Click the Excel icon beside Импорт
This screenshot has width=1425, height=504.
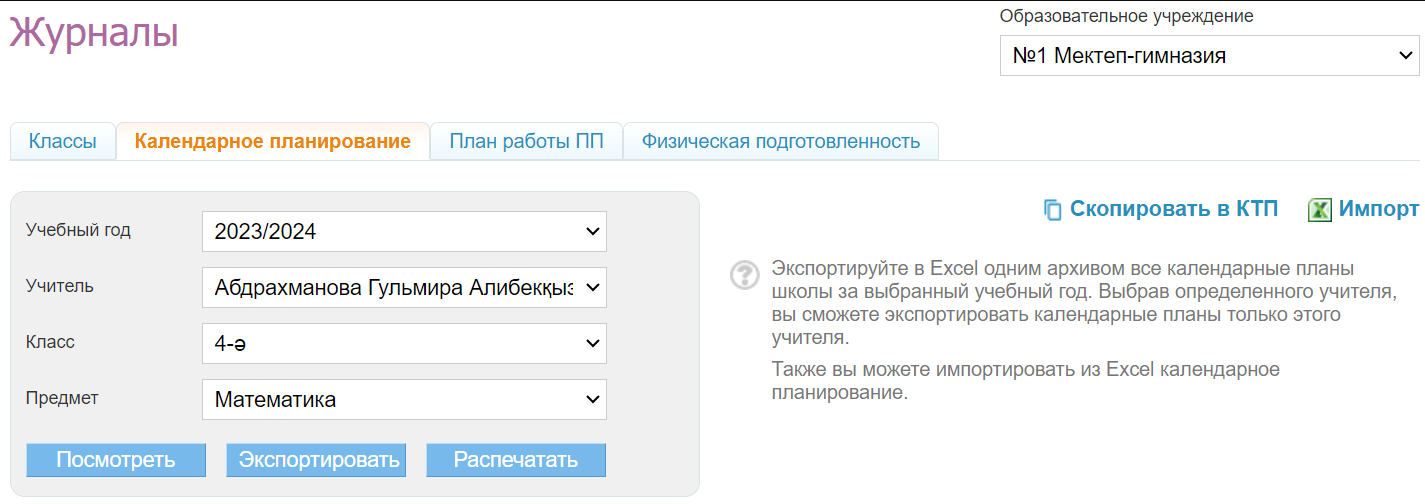pos(1320,210)
